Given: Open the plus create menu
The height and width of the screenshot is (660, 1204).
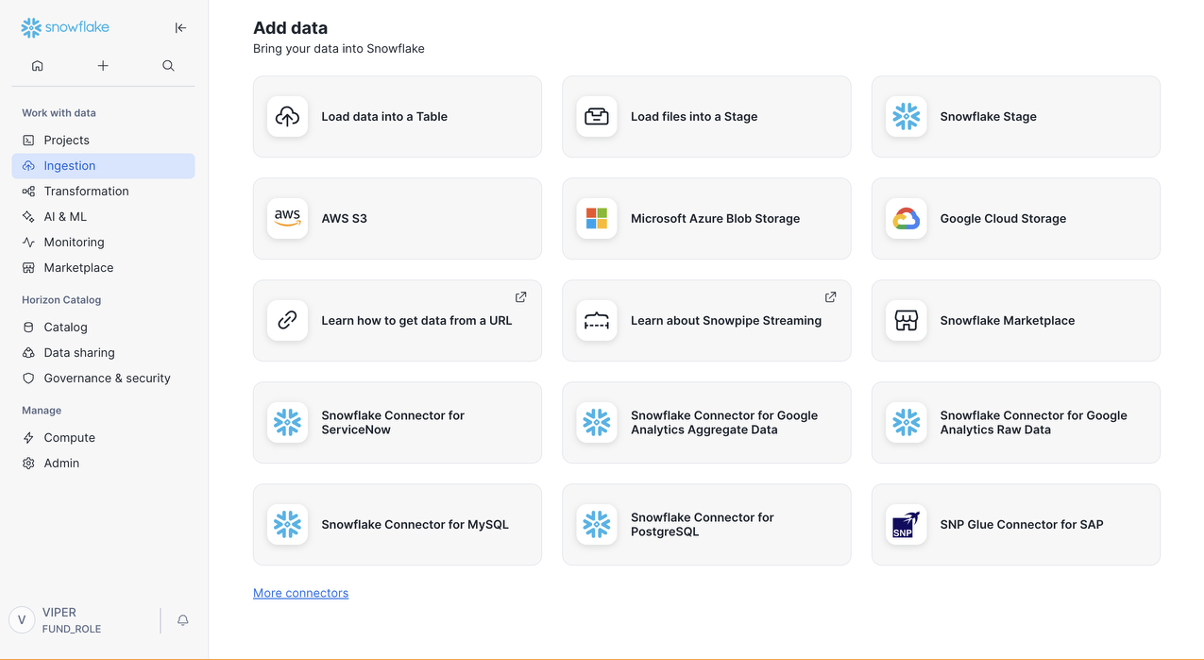Looking at the screenshot, I should tap(103, 66).
